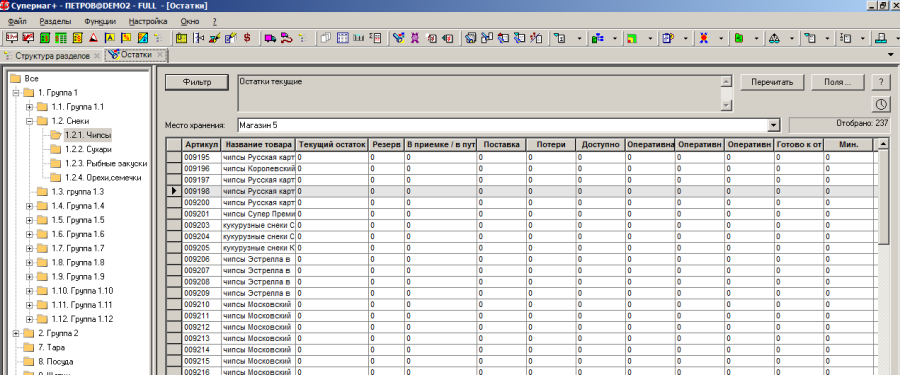Expand the 1.10. Группа 1.10 node
Screen dimensions: 900x375
coord(29,291)
